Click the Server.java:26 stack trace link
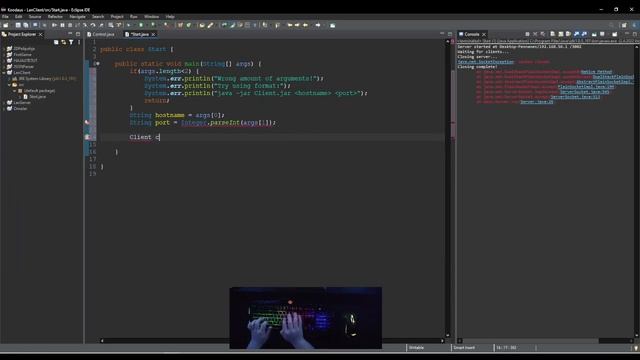Screen dimensions: 640x360 coord(536,102)
